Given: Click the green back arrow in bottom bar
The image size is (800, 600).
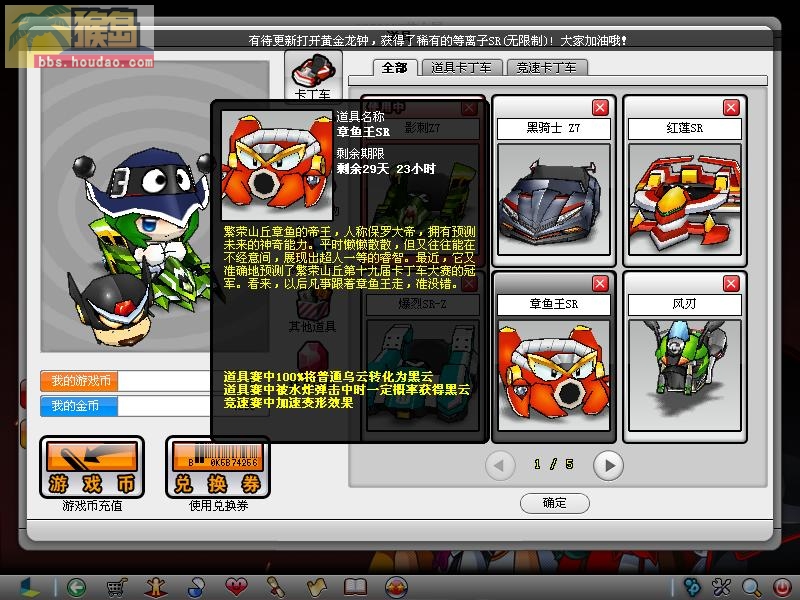Looking at the screenshot, I should [77, 587].
